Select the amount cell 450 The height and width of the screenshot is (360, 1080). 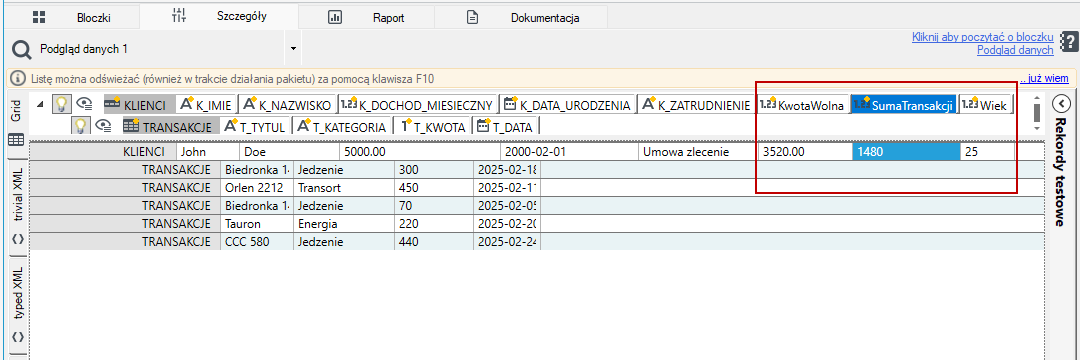tap(433, 187)
